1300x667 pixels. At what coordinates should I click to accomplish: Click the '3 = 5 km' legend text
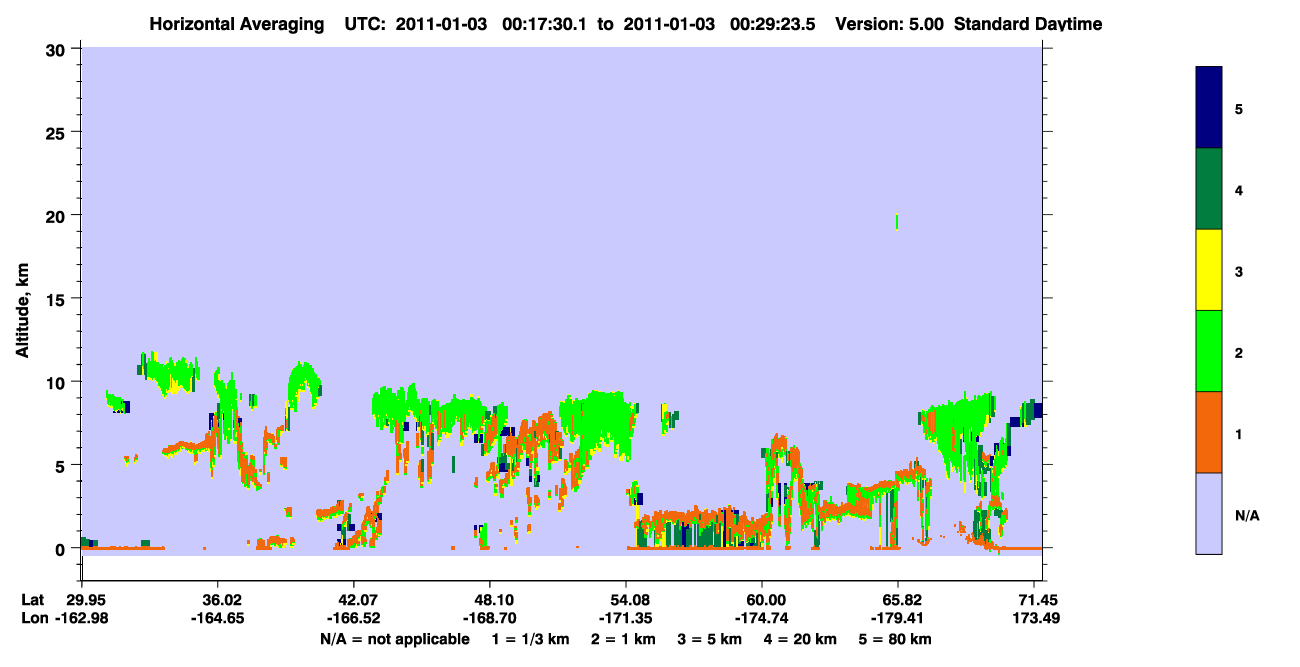point(712,639)
